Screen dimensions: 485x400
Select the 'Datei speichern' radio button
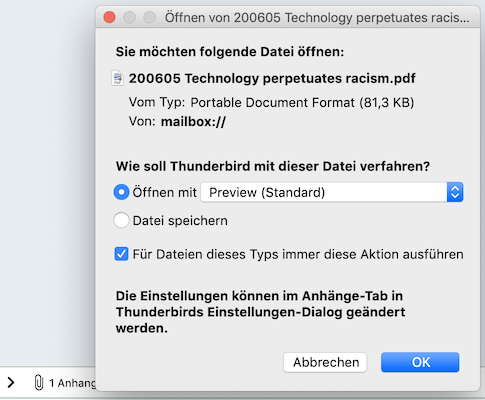[x=121, y=220]
